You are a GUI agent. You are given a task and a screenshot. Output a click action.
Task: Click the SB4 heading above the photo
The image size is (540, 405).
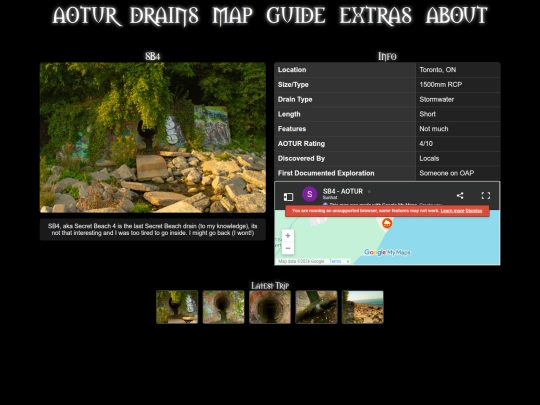tap(153, 56)
